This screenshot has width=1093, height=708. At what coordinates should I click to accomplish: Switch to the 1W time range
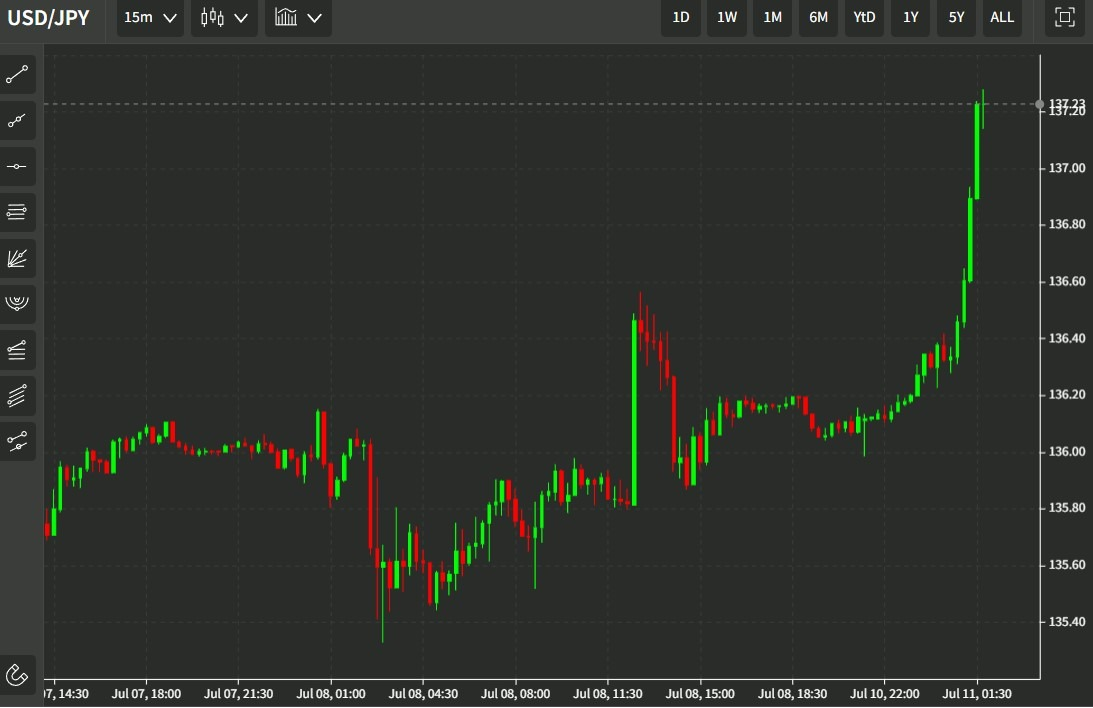click(727, 17)
